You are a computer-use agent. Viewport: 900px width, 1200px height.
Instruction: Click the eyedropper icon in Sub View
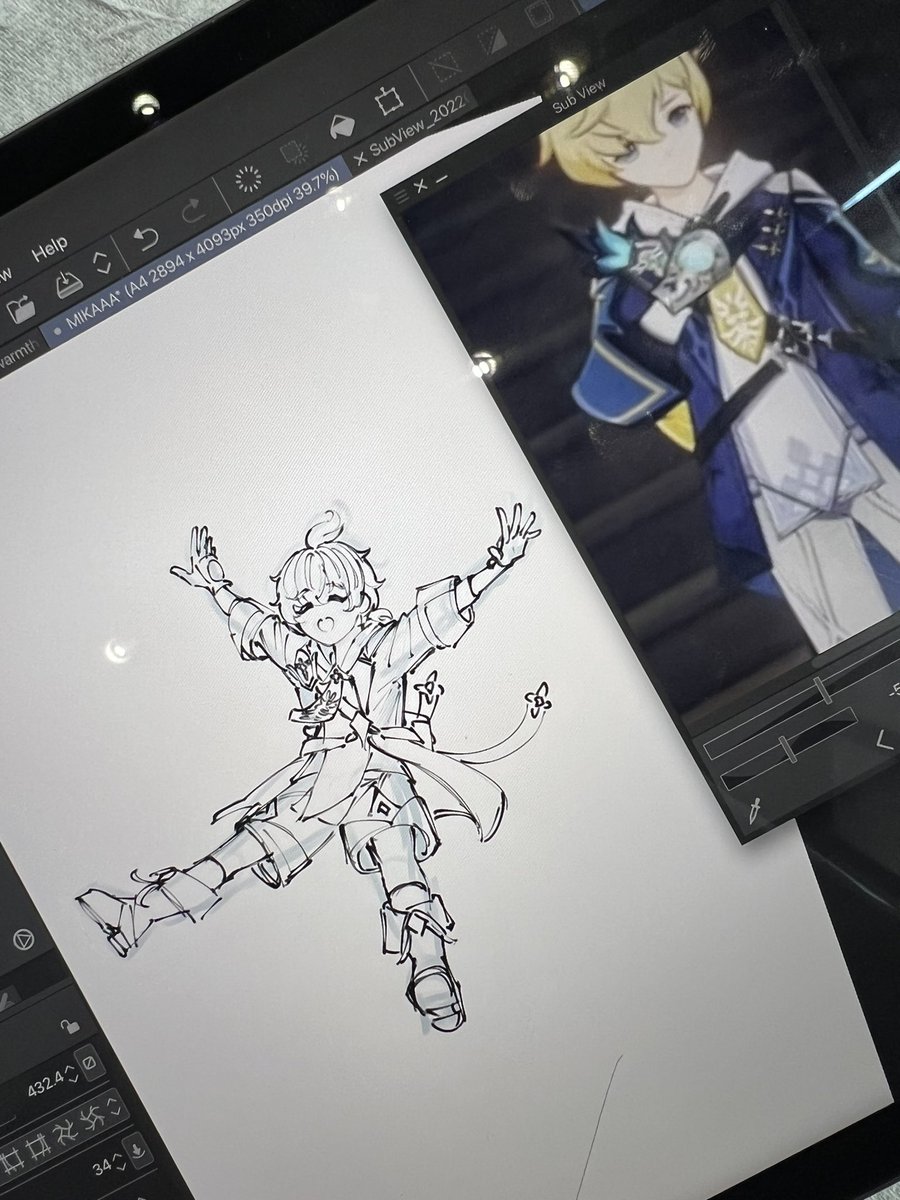(753, 811)
